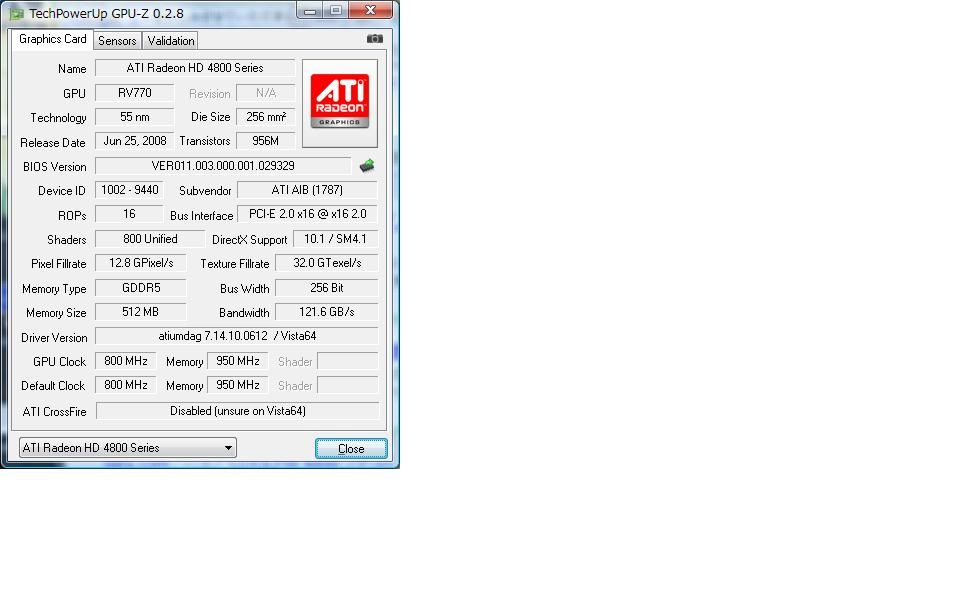960x600 pixels.
Task: Select the Graphics Card tab
Action: click(x=53, y=39)
